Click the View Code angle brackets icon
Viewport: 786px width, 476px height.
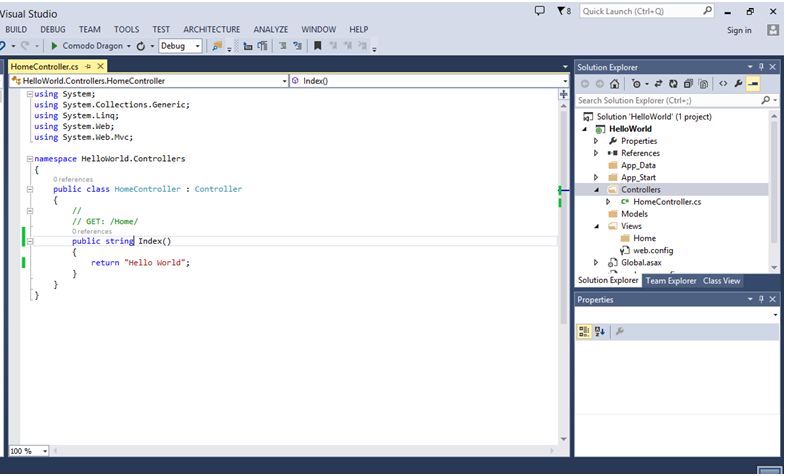pyautogui.click(x=722, y=84)
